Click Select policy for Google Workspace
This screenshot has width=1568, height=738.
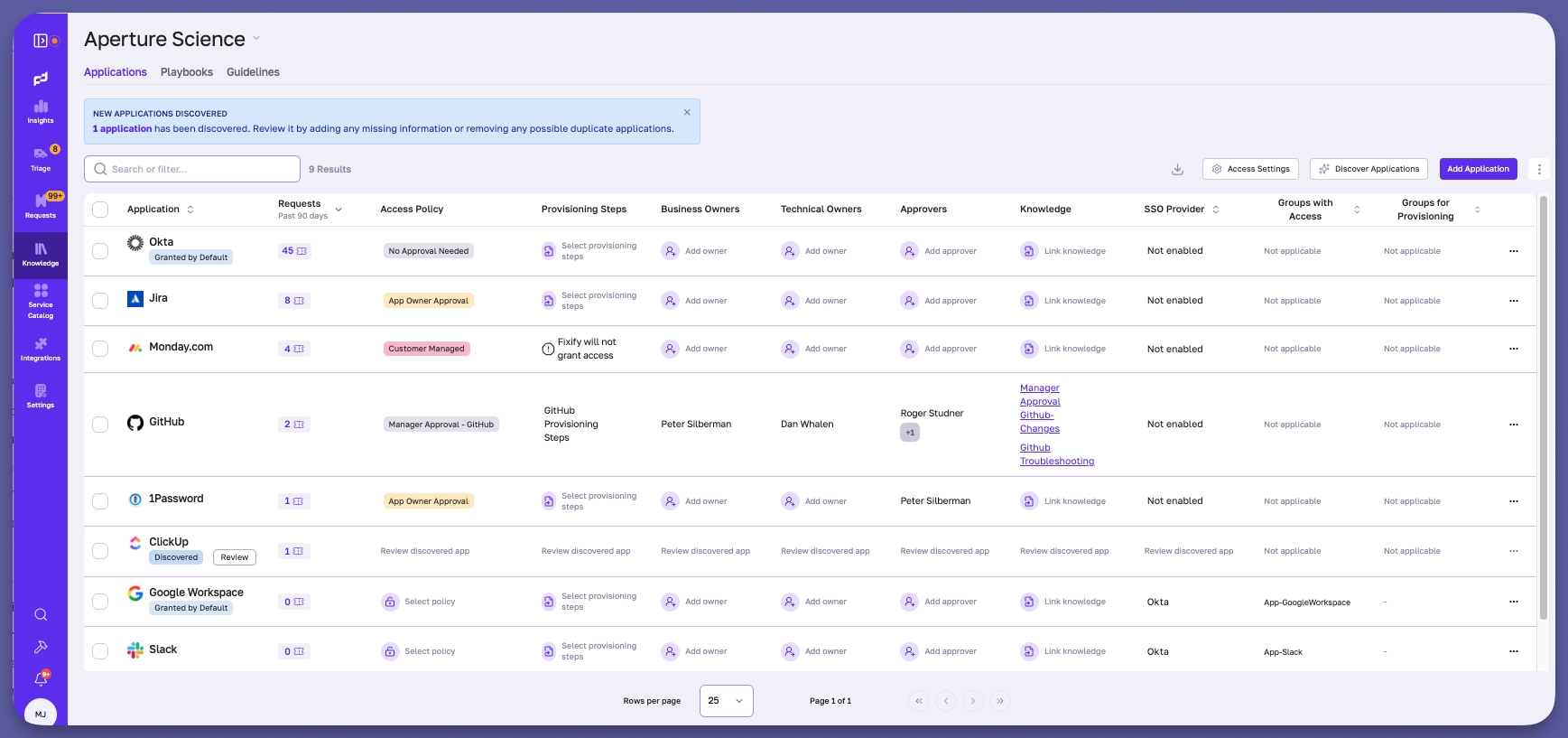point(419,602)
